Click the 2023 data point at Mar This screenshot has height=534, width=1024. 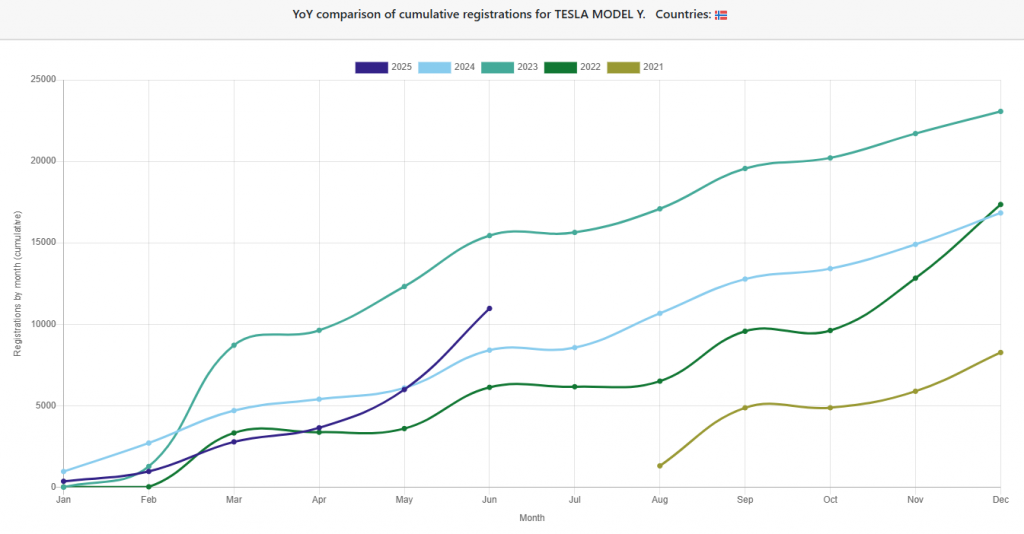pos(234,345)
